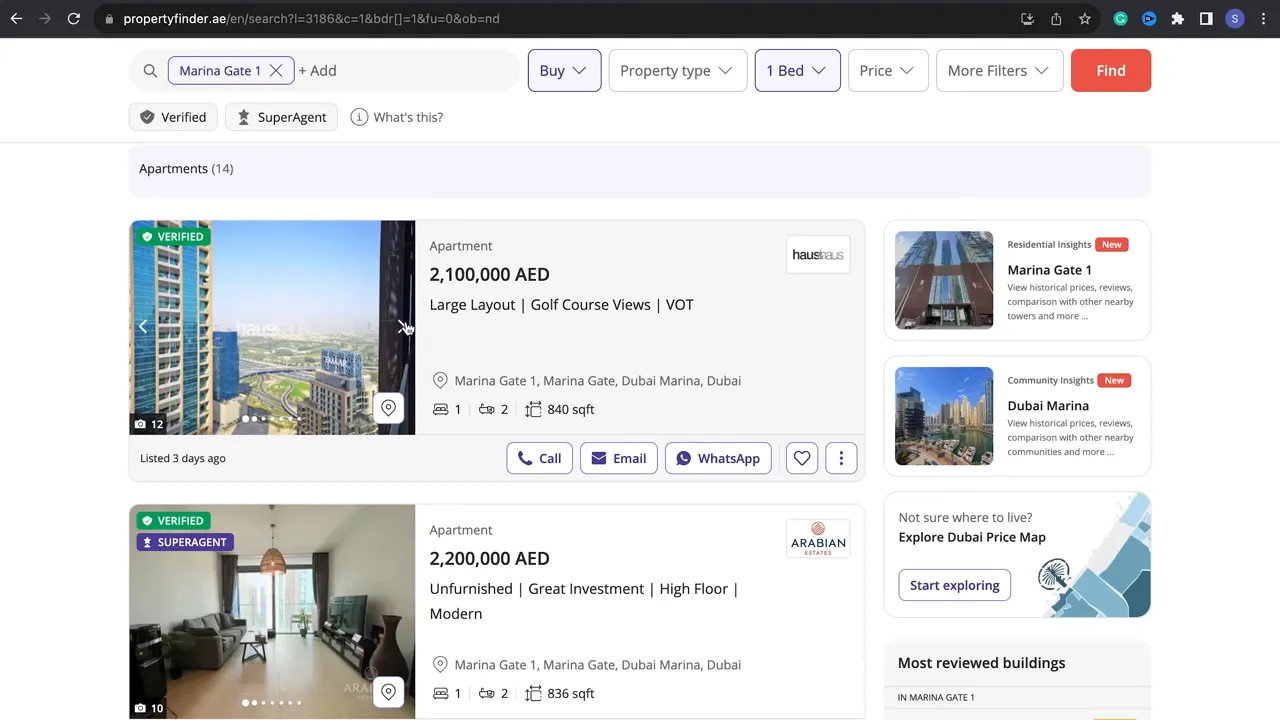
Task: Expand More Filters options
Action: (x=998, y=71)
